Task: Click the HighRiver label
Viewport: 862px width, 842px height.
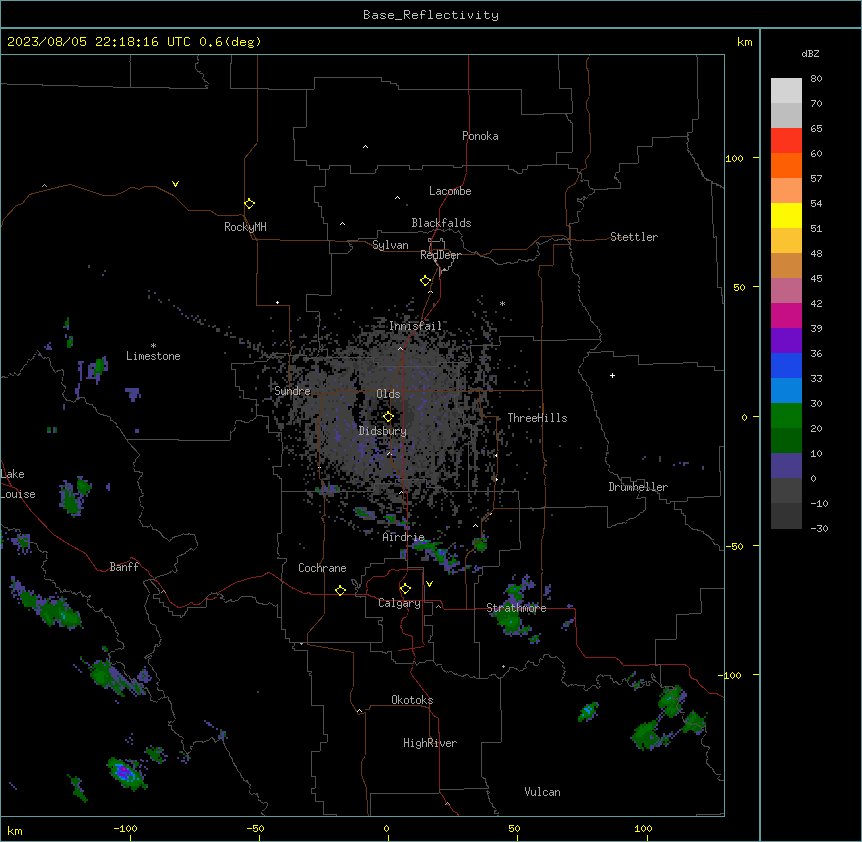Action: coord(430,743)
